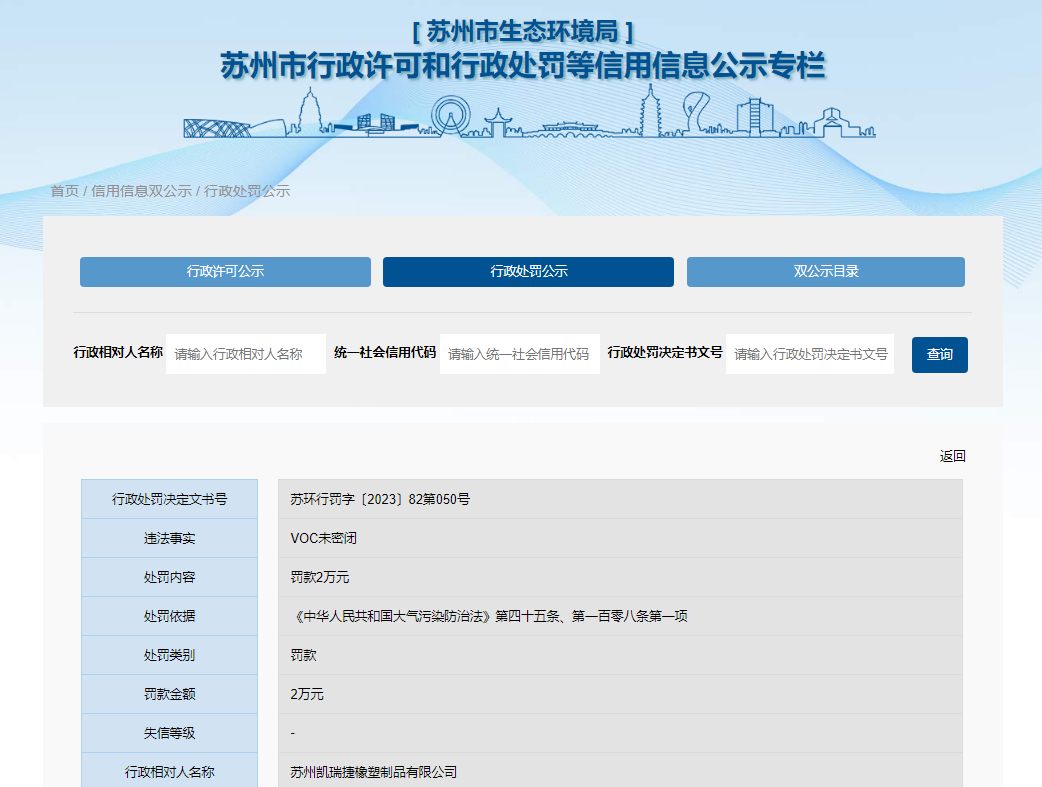The image size is (1042, 787).
Task: Click the document number 苏环行罚字〔2023〕82第050号
Action: pos(380,499)
